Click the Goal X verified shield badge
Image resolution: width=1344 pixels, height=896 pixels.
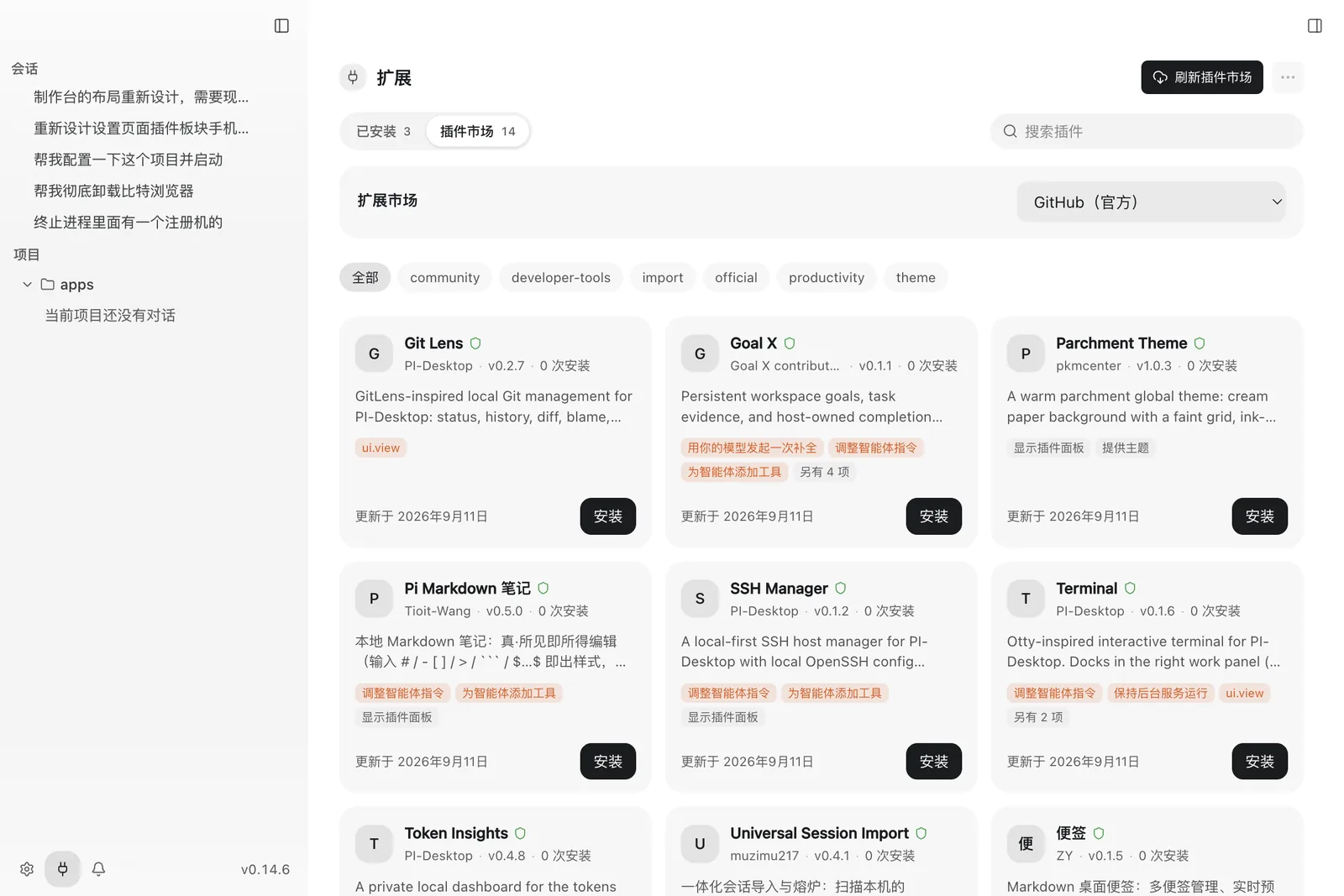[790, 343]
